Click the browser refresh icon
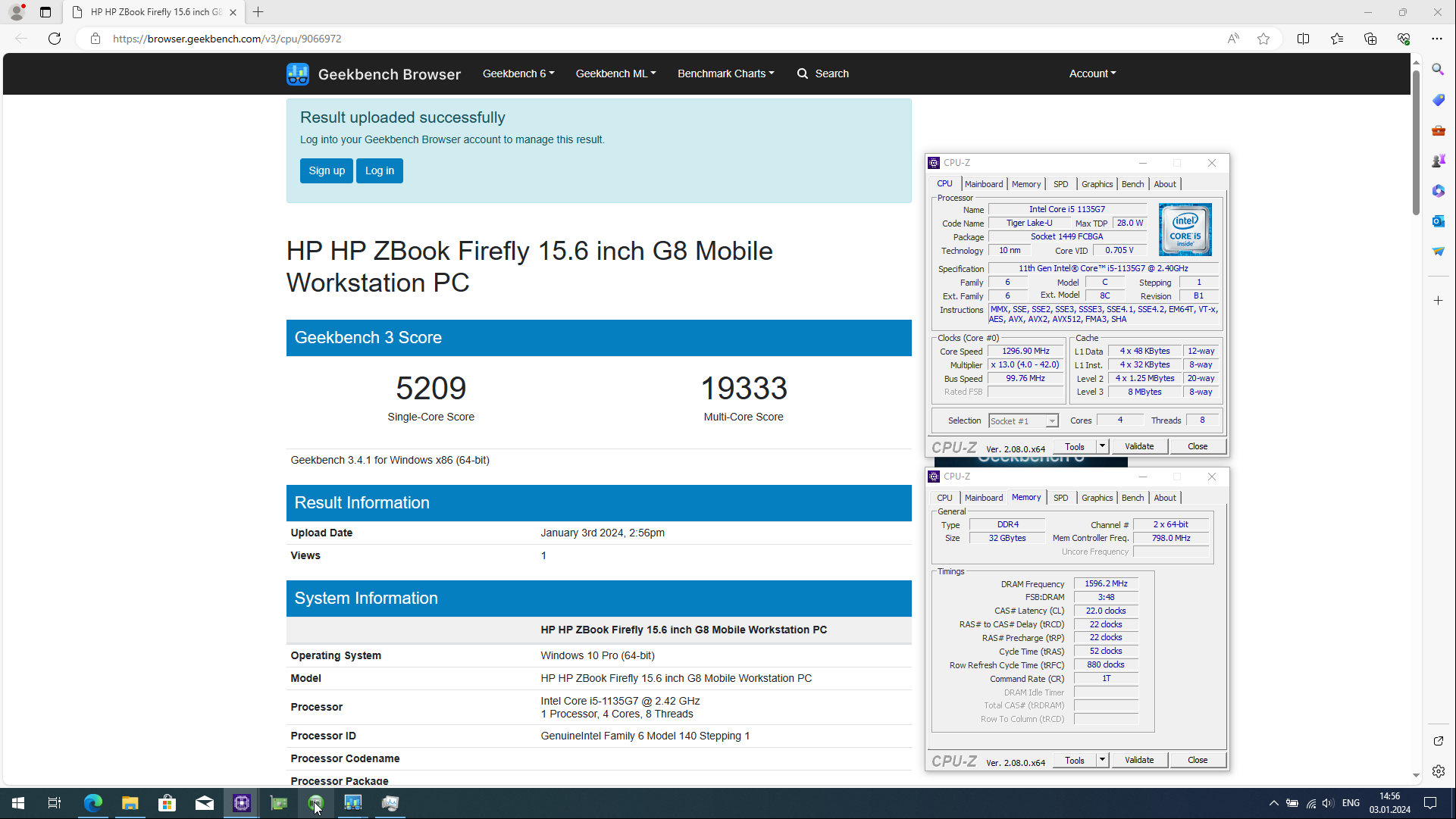The width and height of the screenshot is (1456, 819). [55, 39]
